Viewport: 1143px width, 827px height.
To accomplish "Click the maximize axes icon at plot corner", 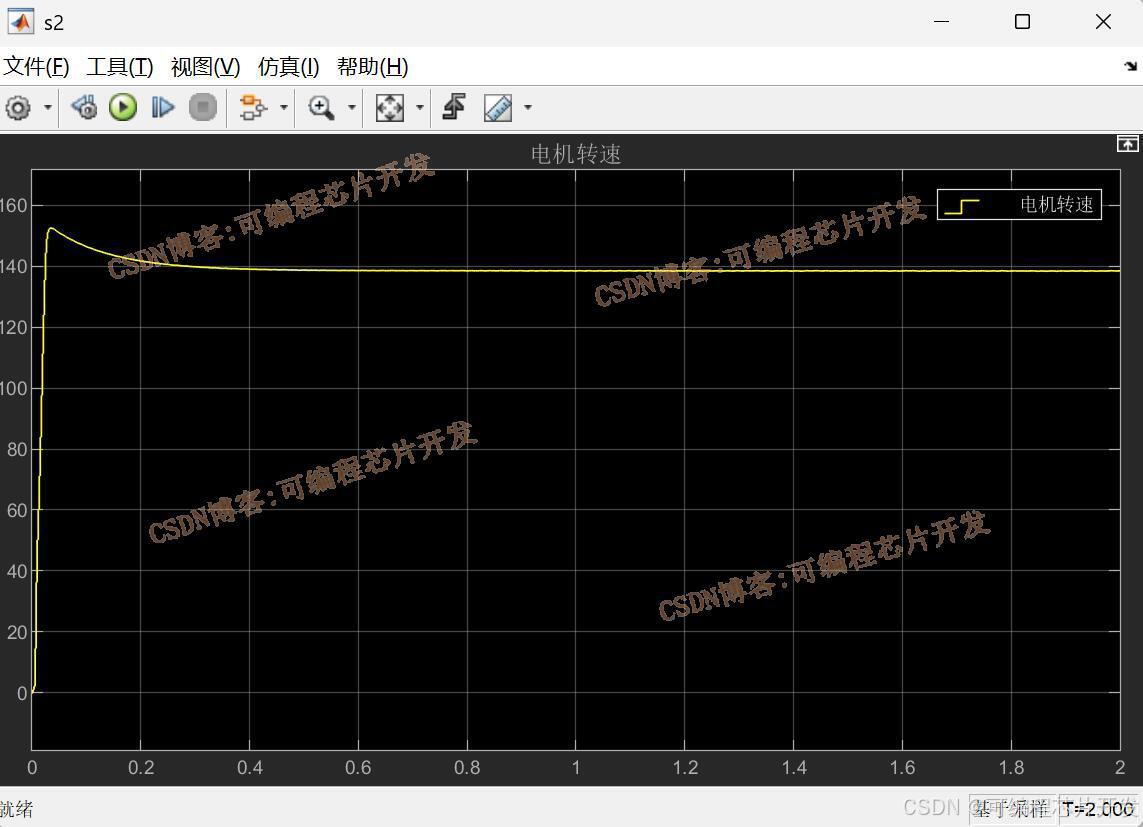I will click(x=1127, y=144).
